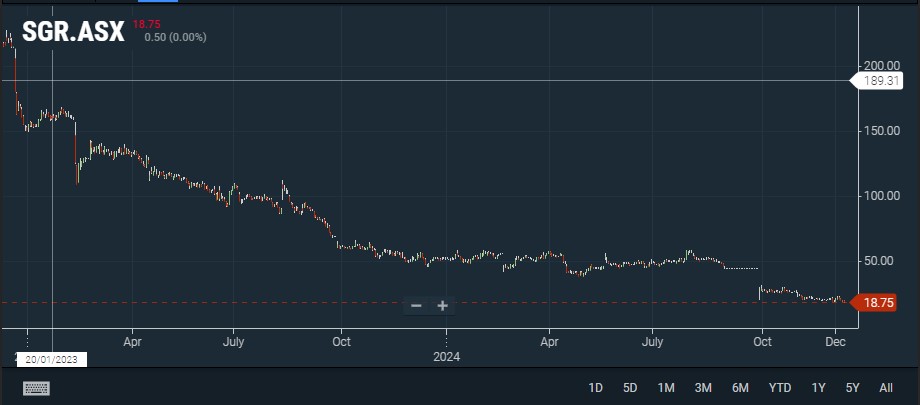The width and height of the screenshot is (920, 405).
Task: Select the 3M time range
Action: (x=703, y=388)
